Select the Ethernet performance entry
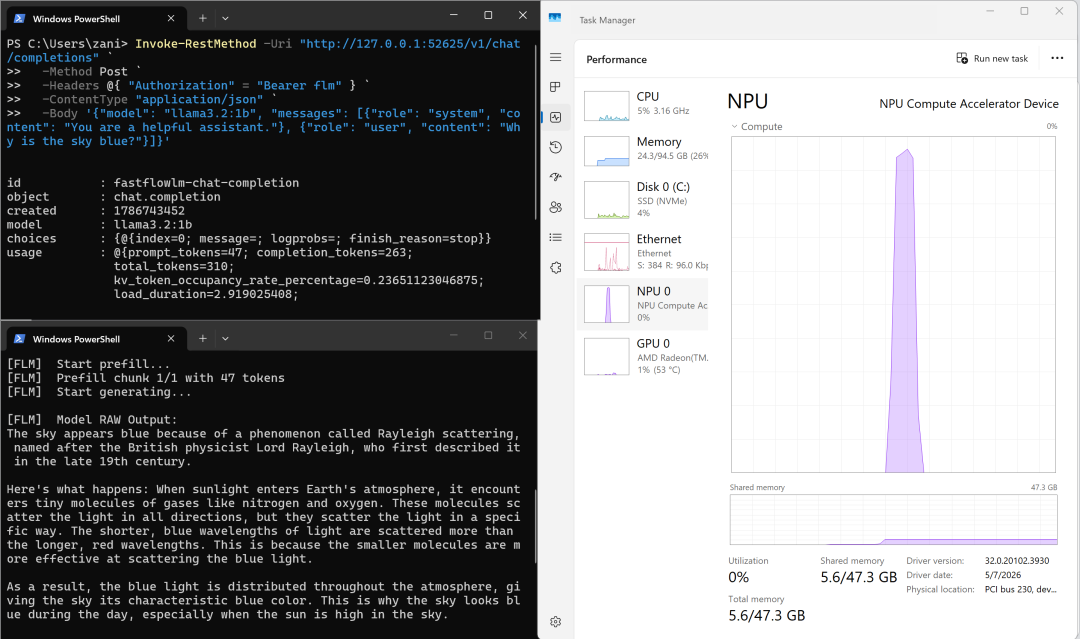 (643, 252)
